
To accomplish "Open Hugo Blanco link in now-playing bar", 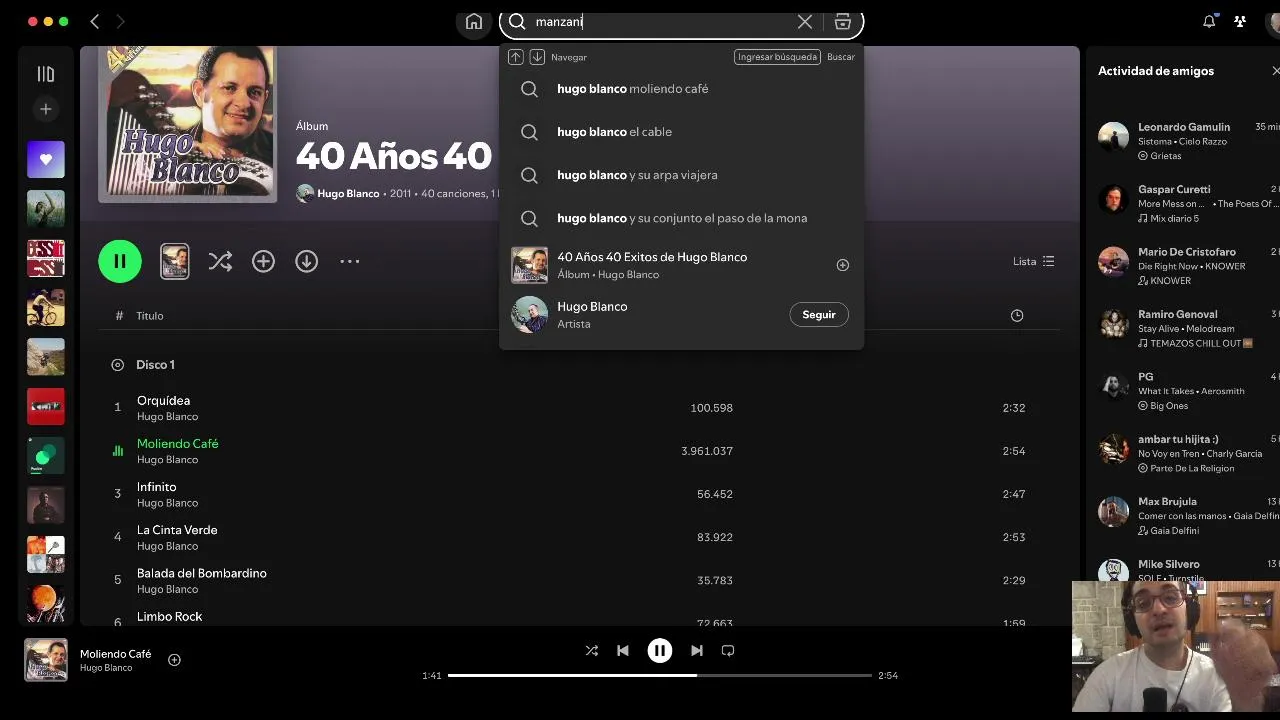I will (106, 668).
